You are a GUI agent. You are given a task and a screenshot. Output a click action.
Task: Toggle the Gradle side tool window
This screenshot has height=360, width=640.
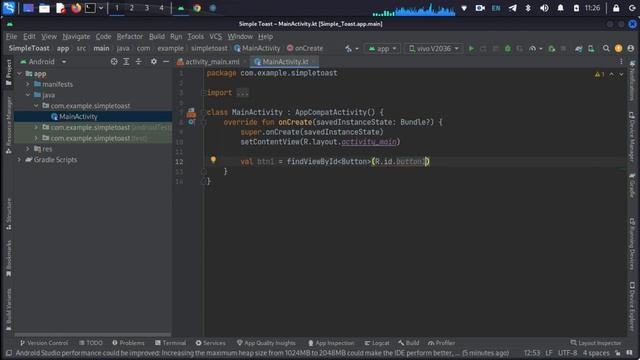point(632,185)
